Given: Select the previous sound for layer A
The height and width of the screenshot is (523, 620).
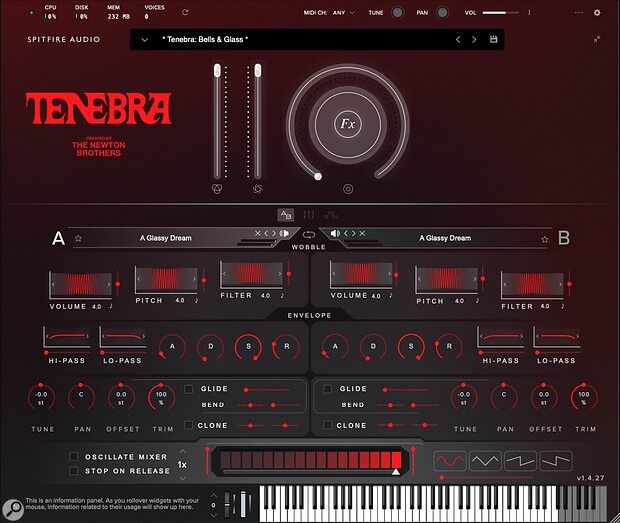Looking at the screenshot, I should tap(266, 234).
